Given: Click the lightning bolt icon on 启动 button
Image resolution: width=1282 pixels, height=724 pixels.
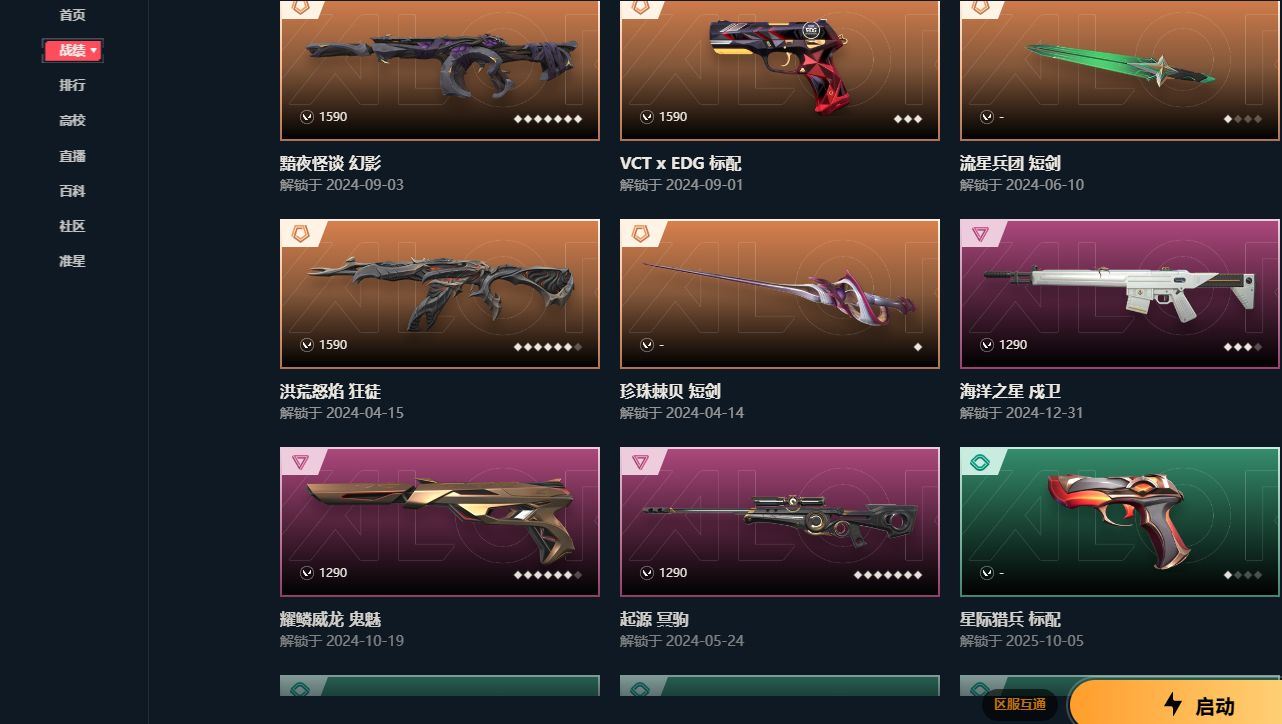Looking at the screenshot, I should click(x=1173, y=704).
